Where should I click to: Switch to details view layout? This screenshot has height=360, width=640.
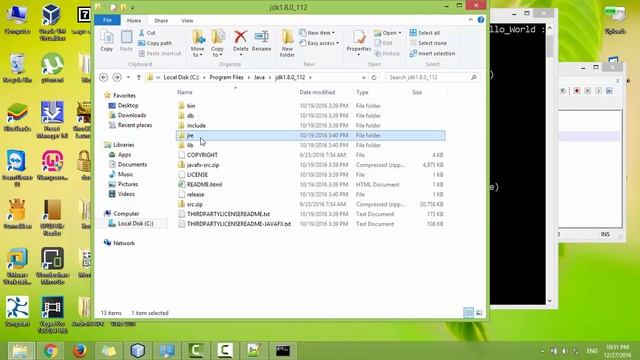click(469, 313)
